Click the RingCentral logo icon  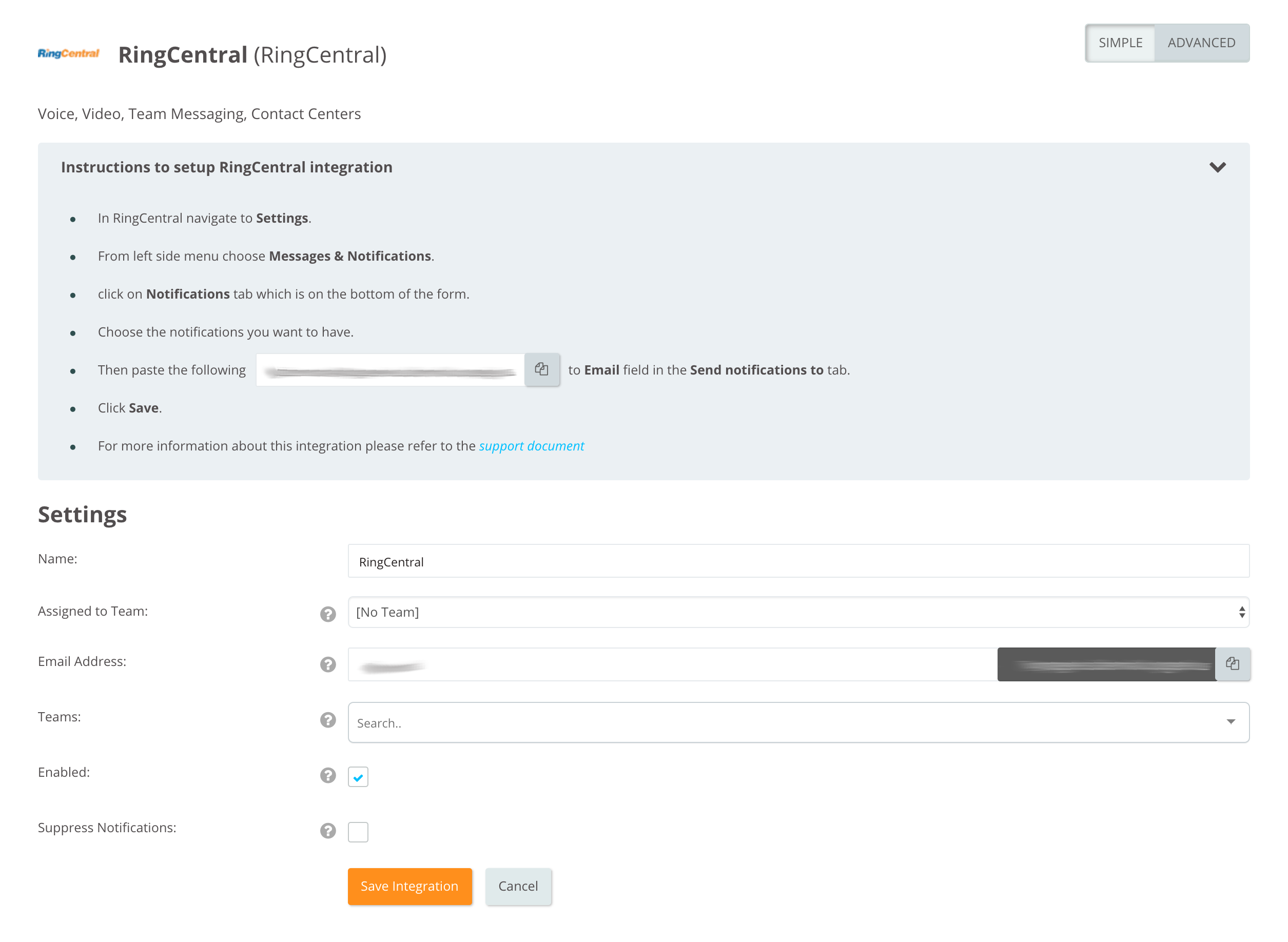[68, 53]
